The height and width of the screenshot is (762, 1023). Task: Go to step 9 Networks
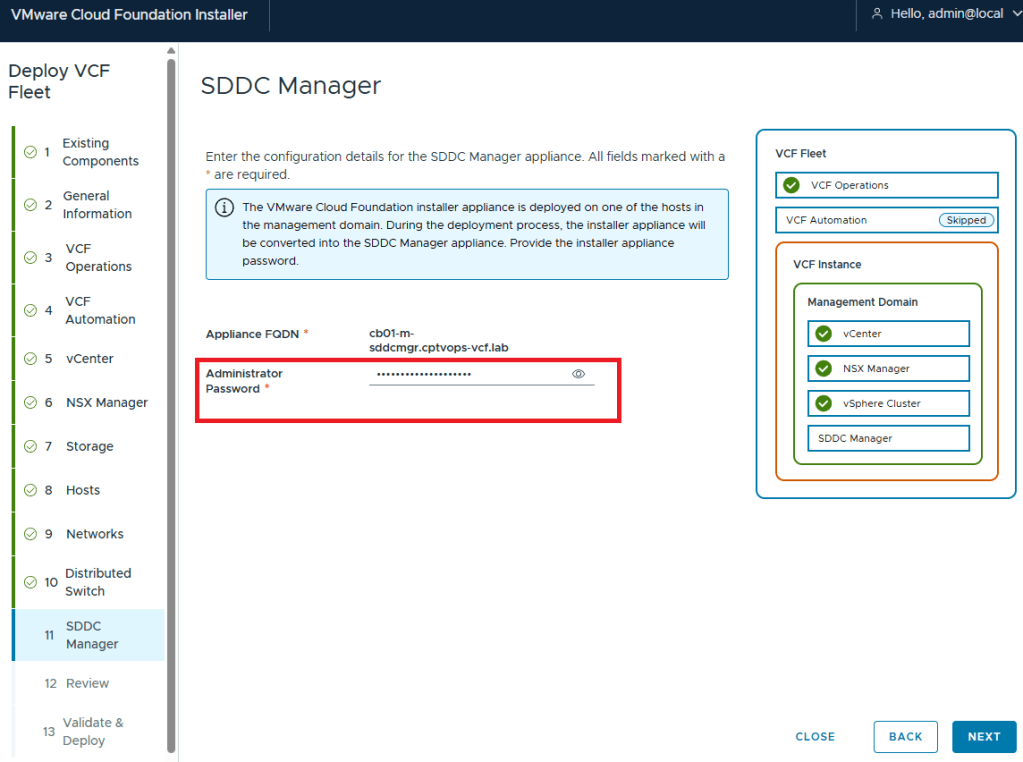click(x=94, y=534)
